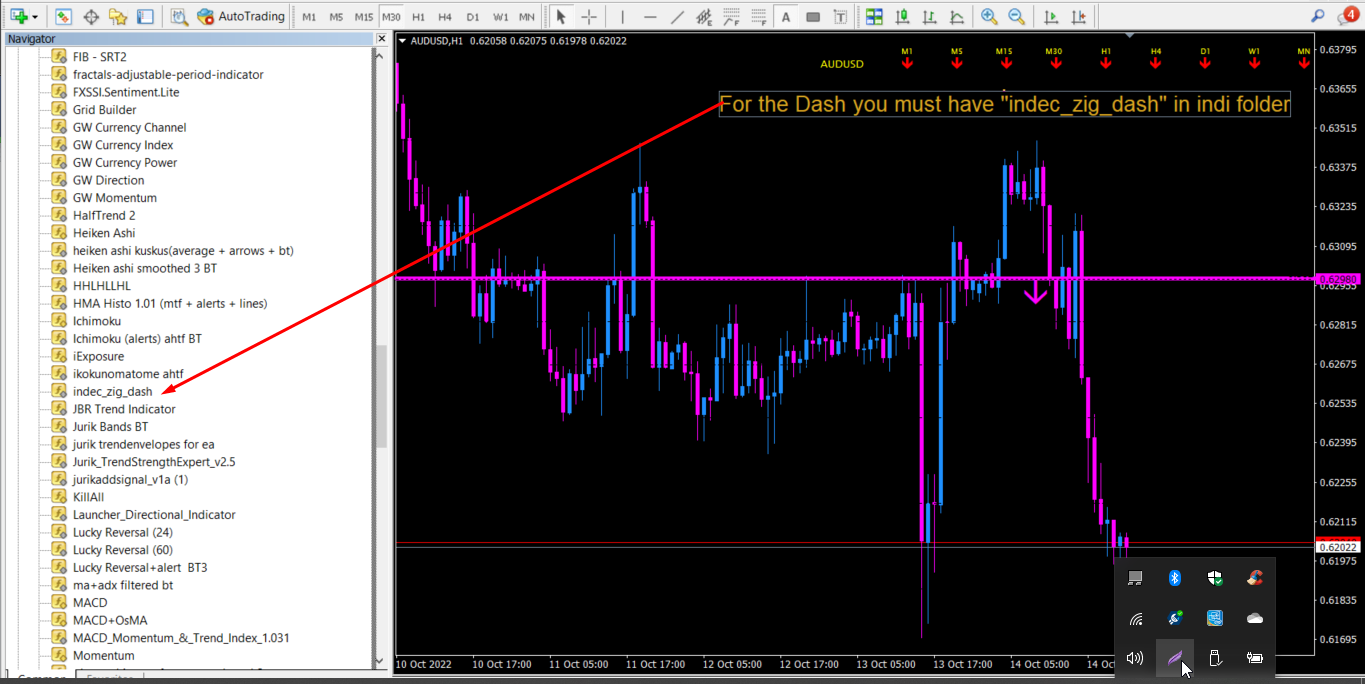Select MACD+OsMA indicator
The height and width of the screenshot is (684, 1365).
tap(110, 620)
